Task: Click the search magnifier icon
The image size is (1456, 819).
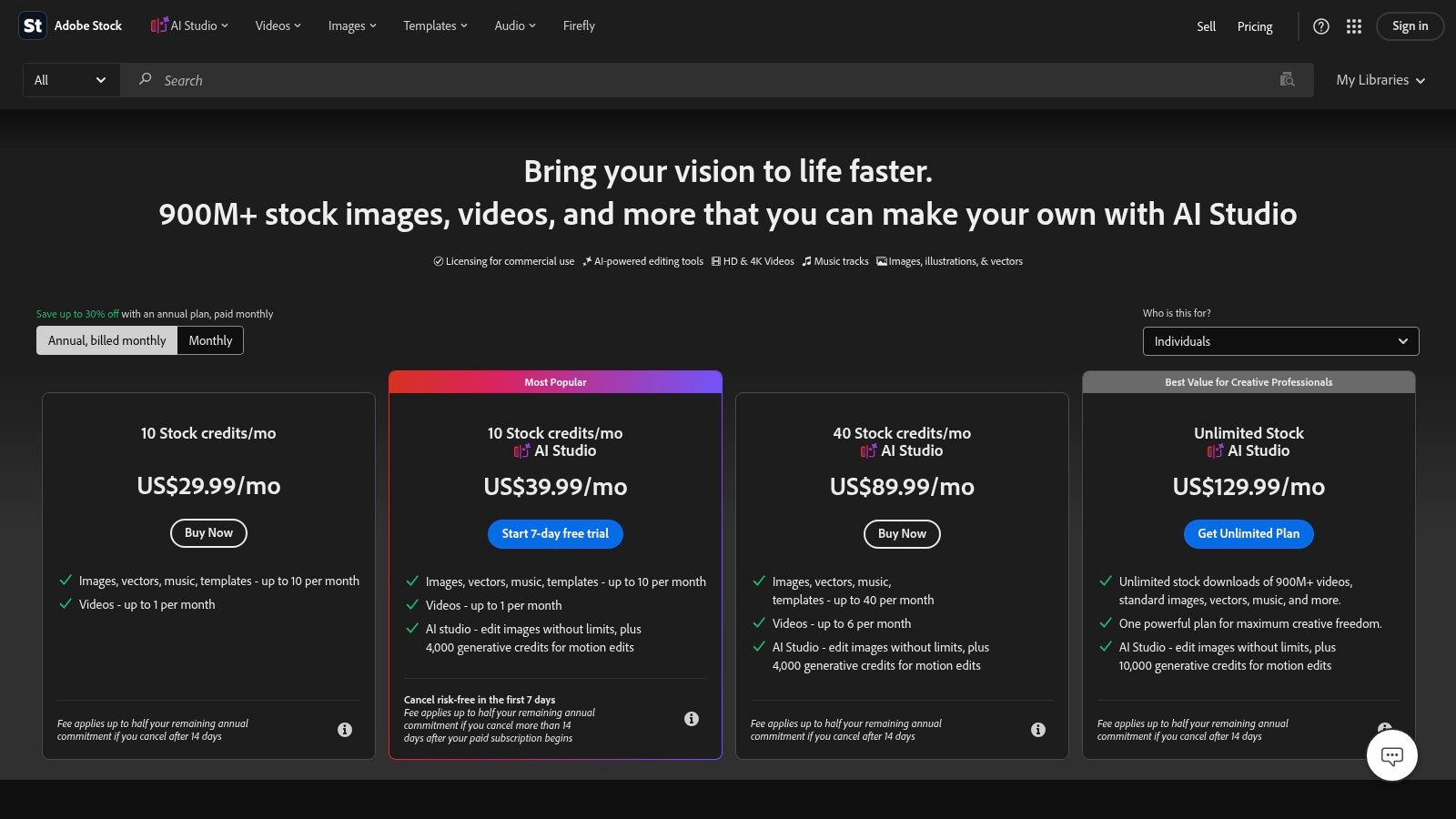Action: (x=145, y=80)
